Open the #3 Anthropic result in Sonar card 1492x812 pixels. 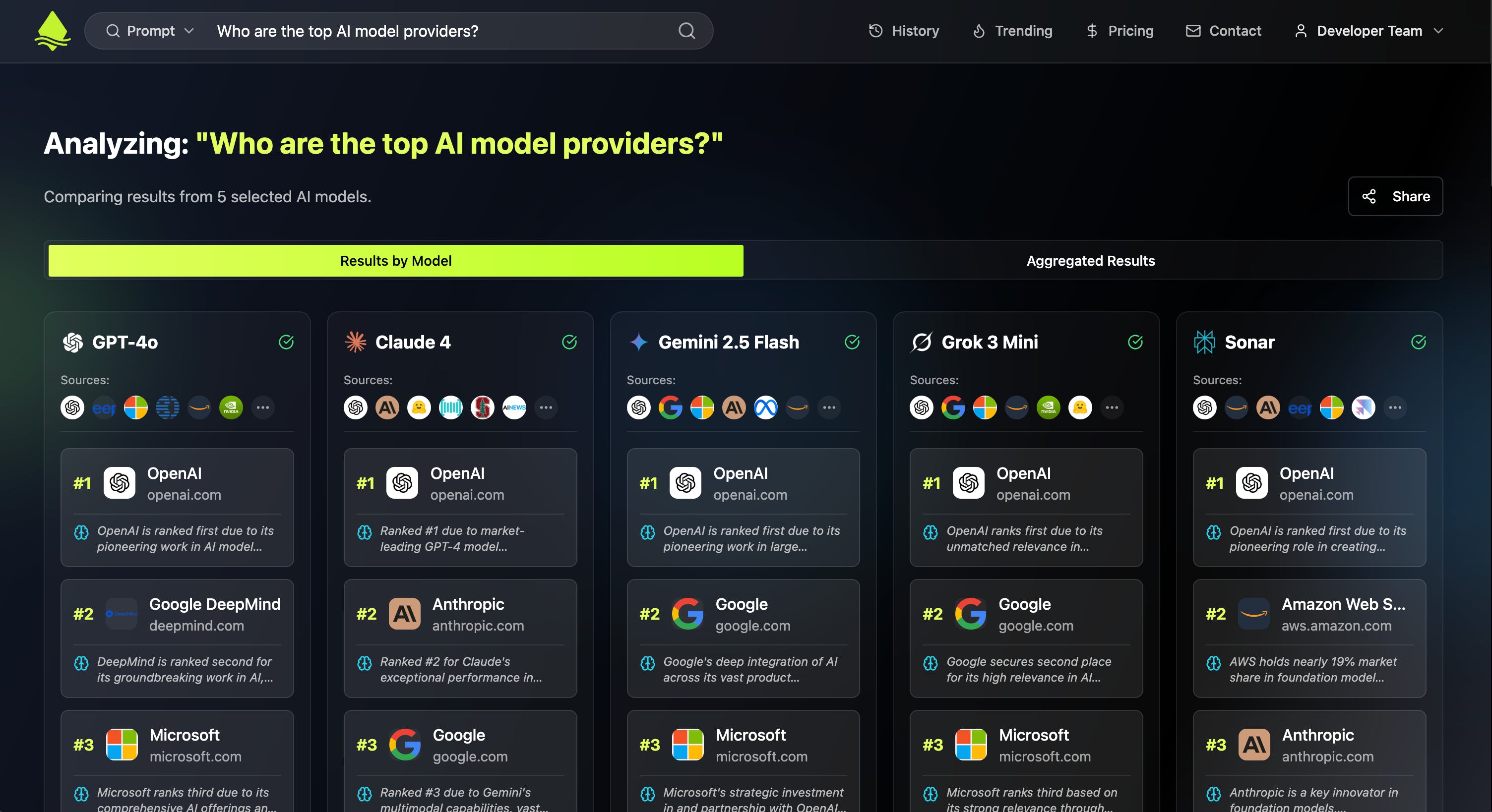pos(1309,761)
